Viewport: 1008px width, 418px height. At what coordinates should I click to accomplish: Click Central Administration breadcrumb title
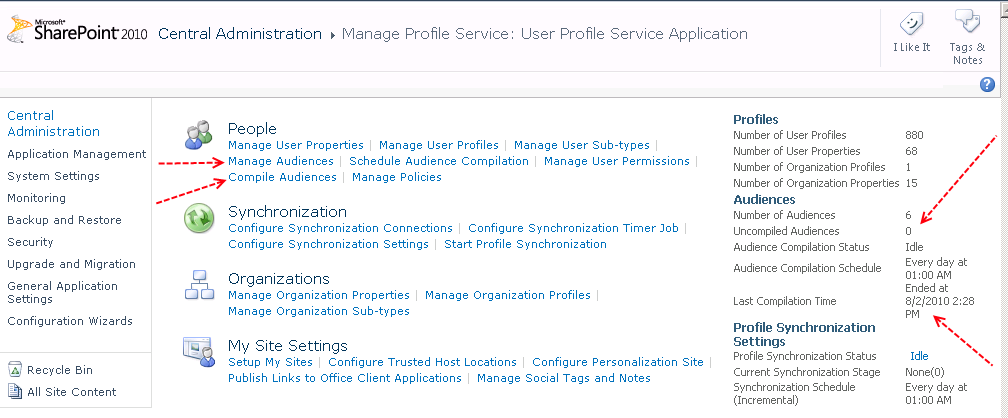coord(240,34)
